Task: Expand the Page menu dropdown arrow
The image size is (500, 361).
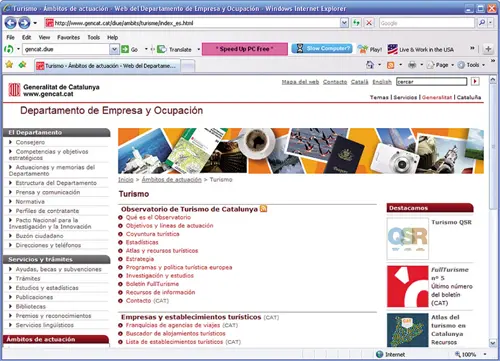Action: coord(453,65)
